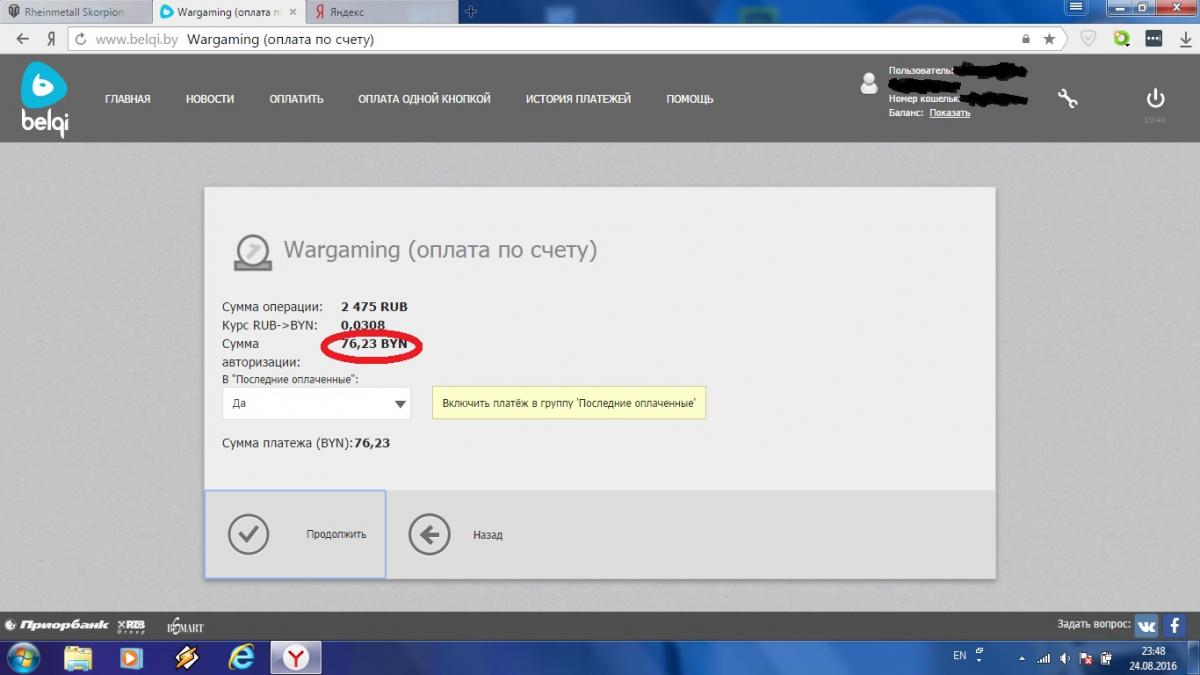Open the ПОМОЩЬ menu item

[x=690, y=99]
